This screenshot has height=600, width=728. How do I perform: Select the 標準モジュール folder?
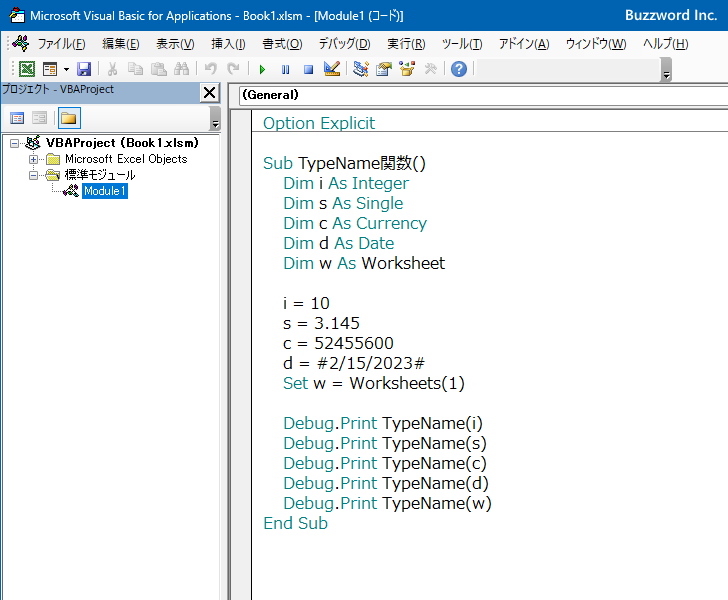pos(100,175)
